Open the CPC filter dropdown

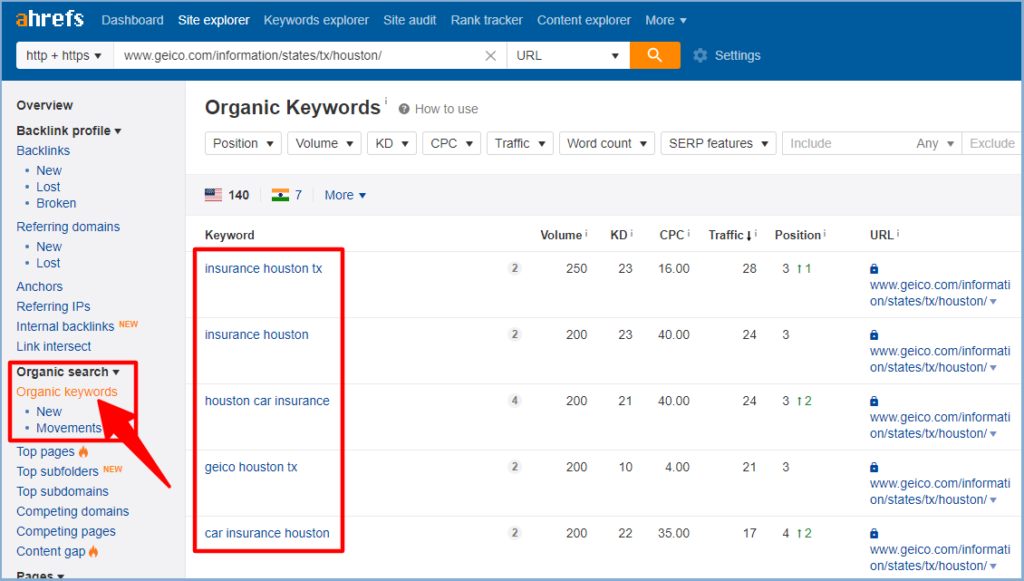point(451,143)
